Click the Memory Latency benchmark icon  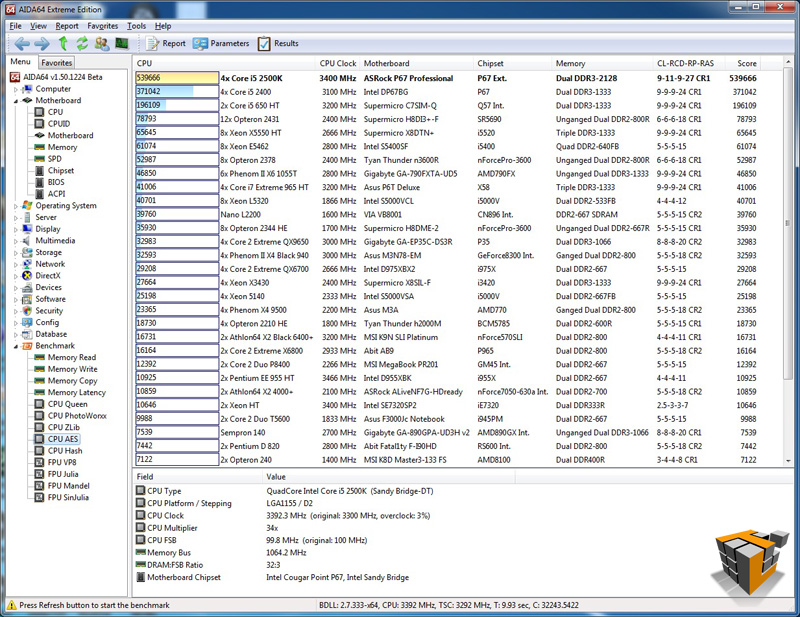[39, 392]
